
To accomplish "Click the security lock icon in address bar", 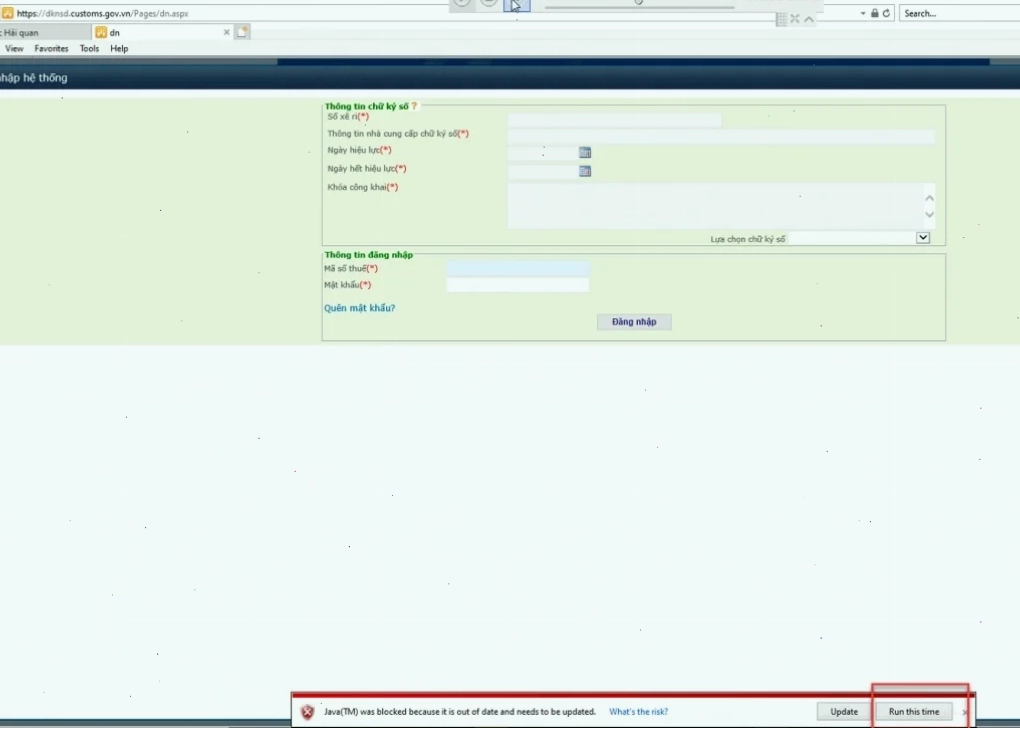I will click(x=874, y=13).
